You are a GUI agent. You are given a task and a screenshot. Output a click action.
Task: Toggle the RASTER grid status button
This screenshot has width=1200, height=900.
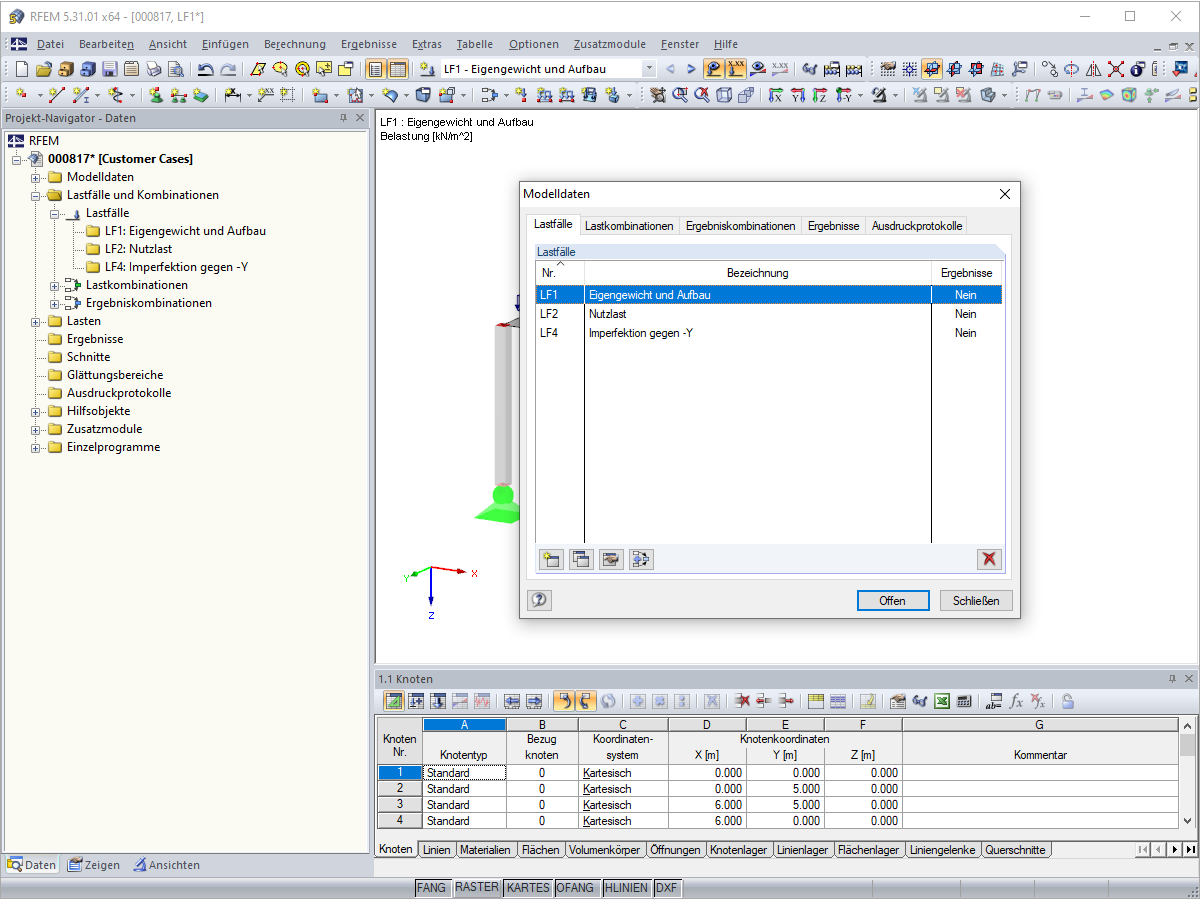tap(477, 888)
